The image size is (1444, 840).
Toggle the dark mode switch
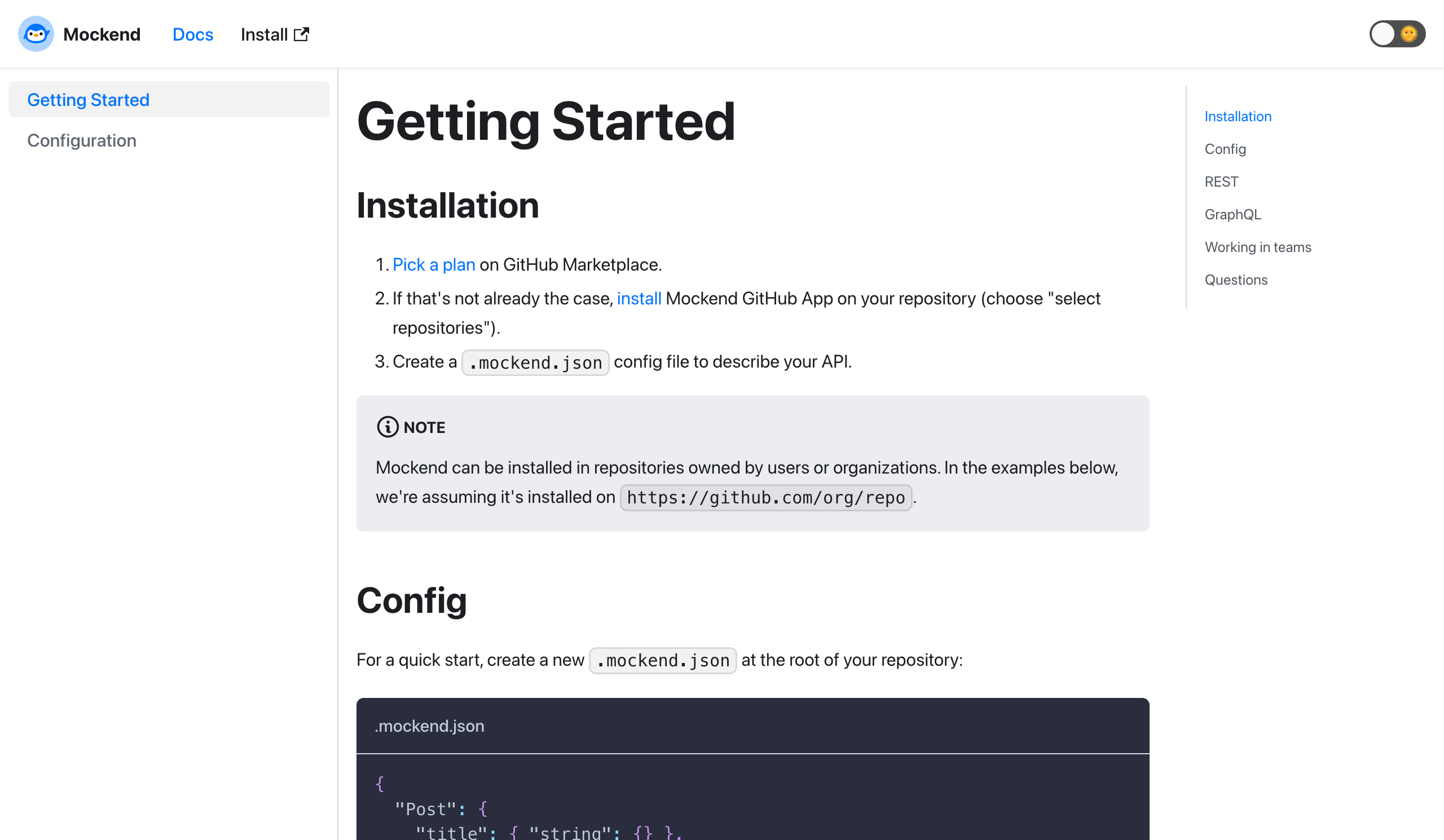1397,34
